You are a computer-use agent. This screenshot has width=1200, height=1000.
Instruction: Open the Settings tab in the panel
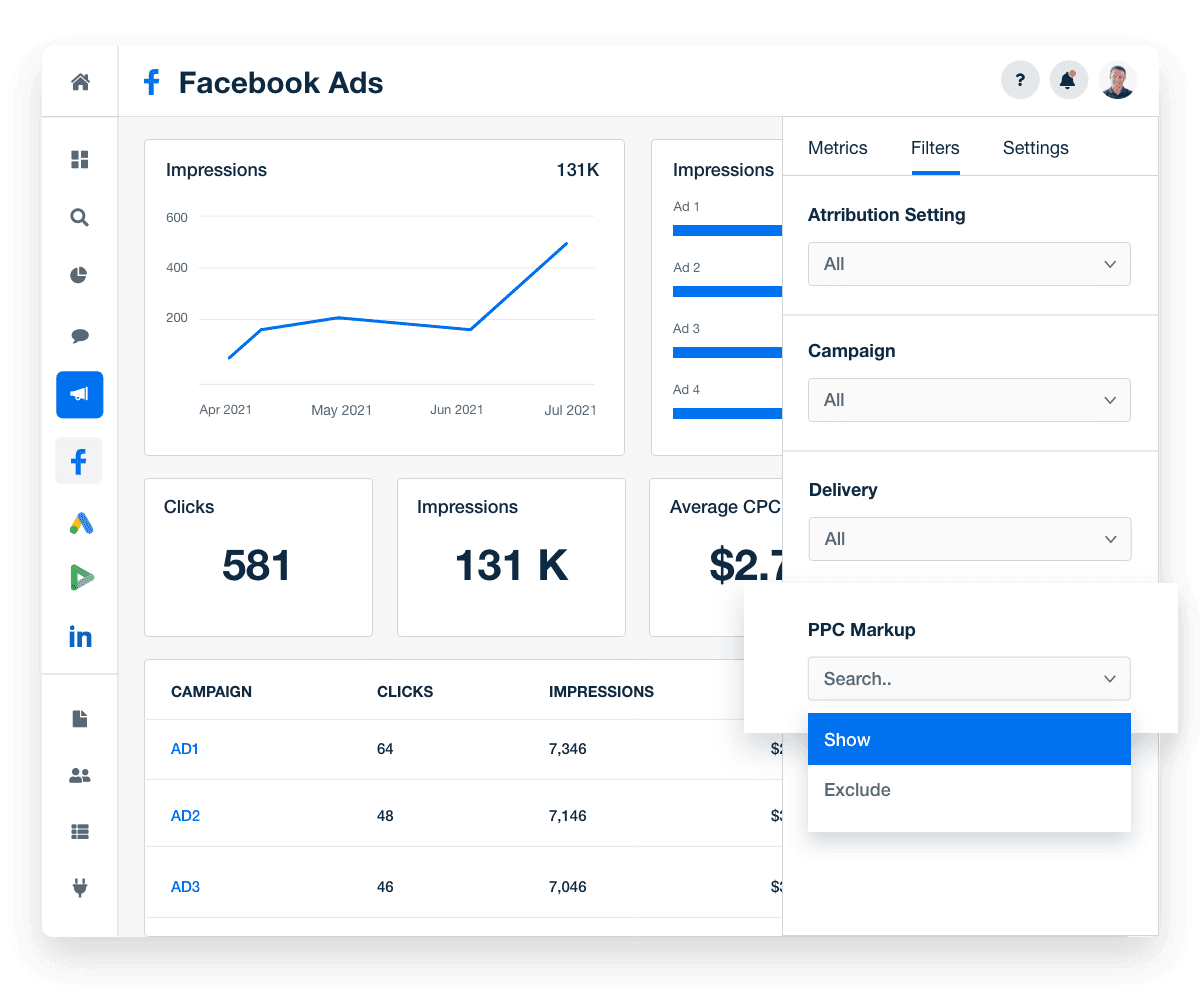coord(1035,147)
